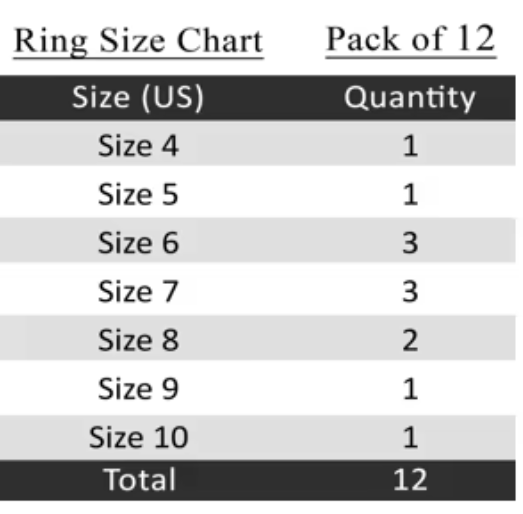Click the Size 8 row label

(x=138, y=340)
